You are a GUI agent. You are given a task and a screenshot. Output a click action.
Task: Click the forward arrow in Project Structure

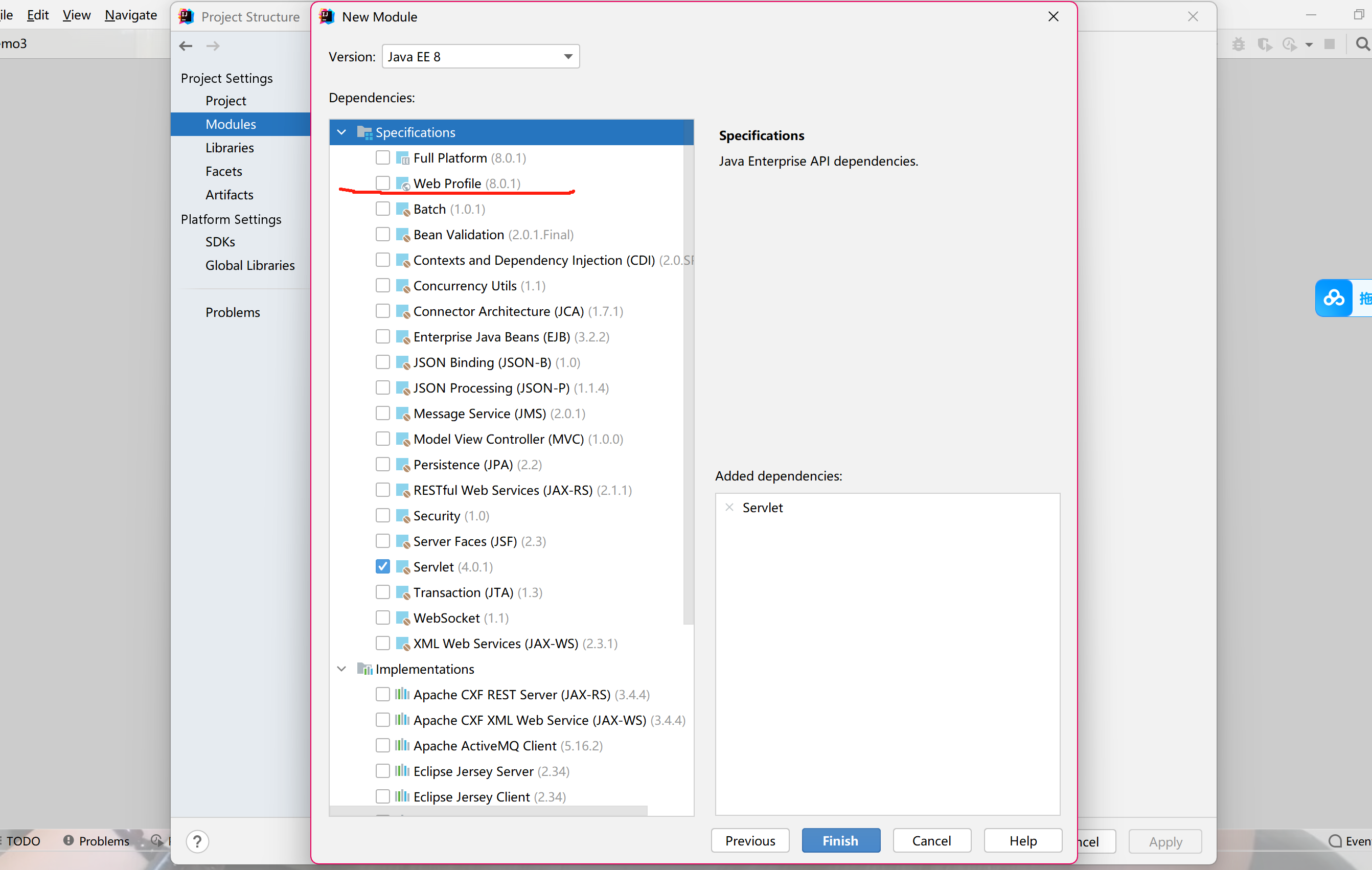tap(213, 45)
